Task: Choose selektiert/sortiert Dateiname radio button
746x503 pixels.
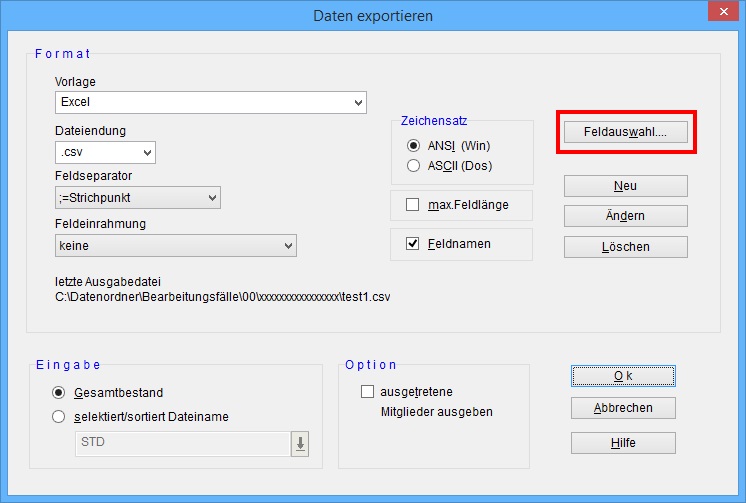Action: tap(58, 415)
